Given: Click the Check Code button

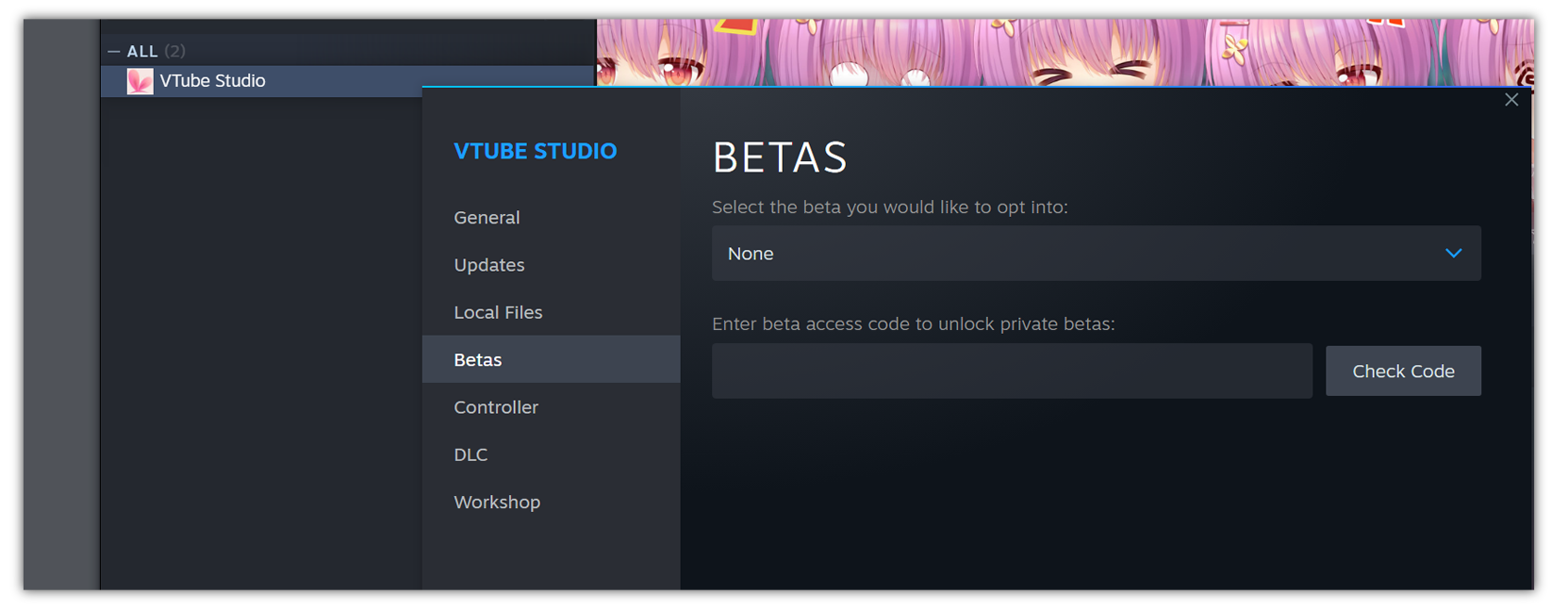Looking at the screenshot, I should [x=1403, y=371].
